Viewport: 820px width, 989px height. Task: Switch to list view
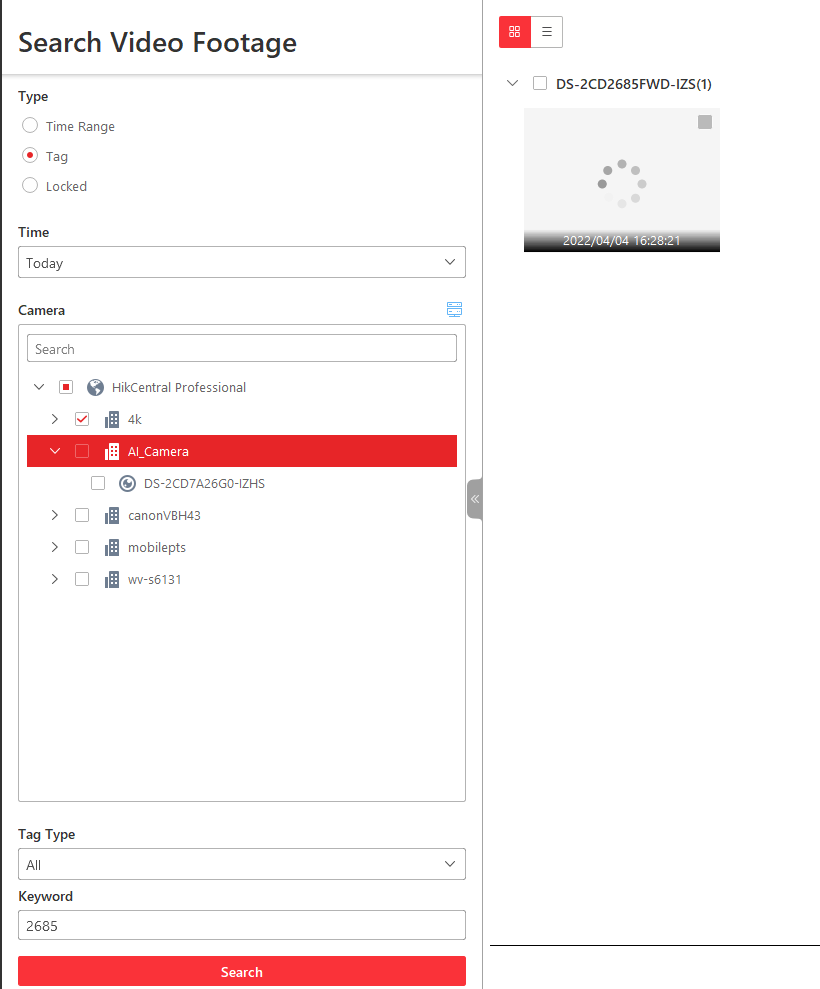[x=547, y=32]
